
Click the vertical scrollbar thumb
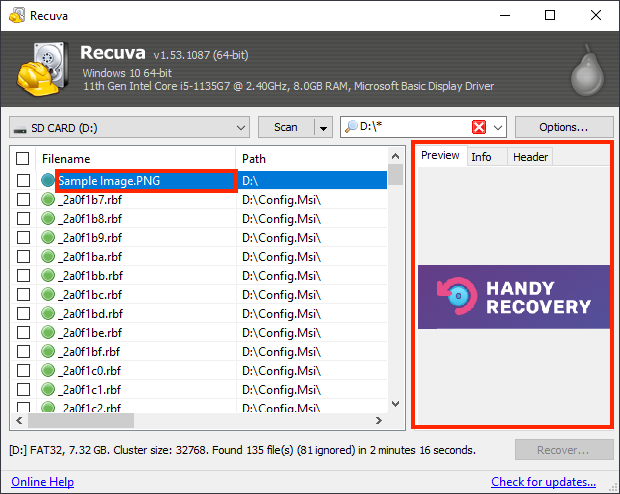[395, 175]
